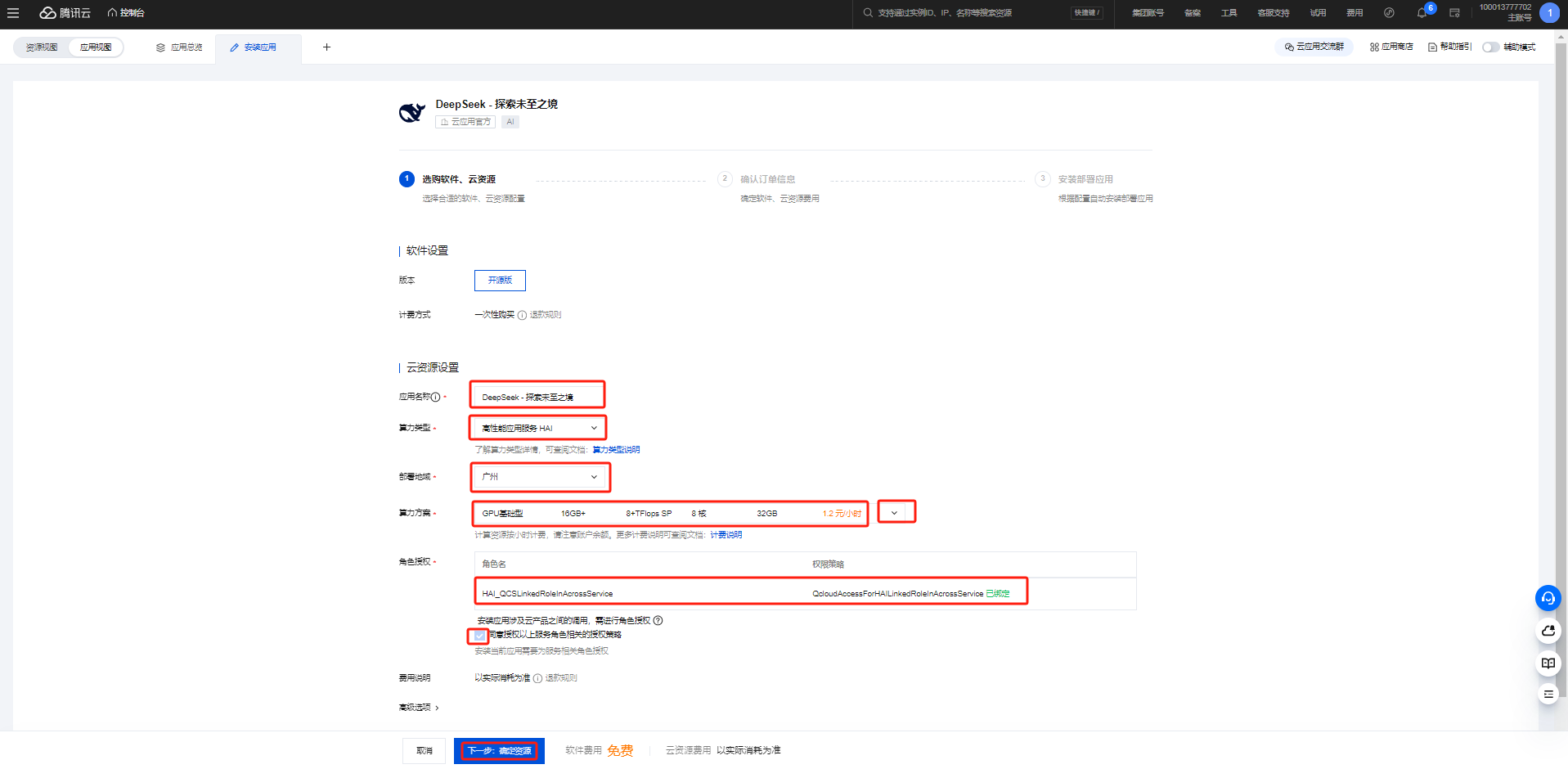Open the 算力类型 HAI dropdown
This screenshot has height=769, width=1568.
539,428
